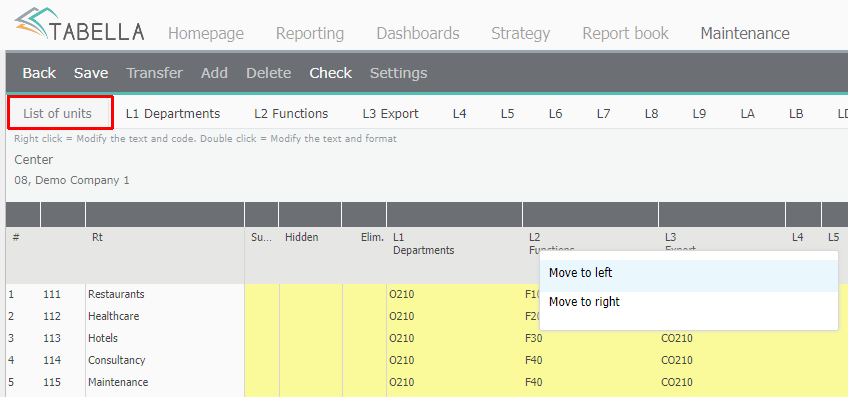Viewport: 848px width, 397px height.
Task: Click the Rt column header
Action: [x=97, y=237]
